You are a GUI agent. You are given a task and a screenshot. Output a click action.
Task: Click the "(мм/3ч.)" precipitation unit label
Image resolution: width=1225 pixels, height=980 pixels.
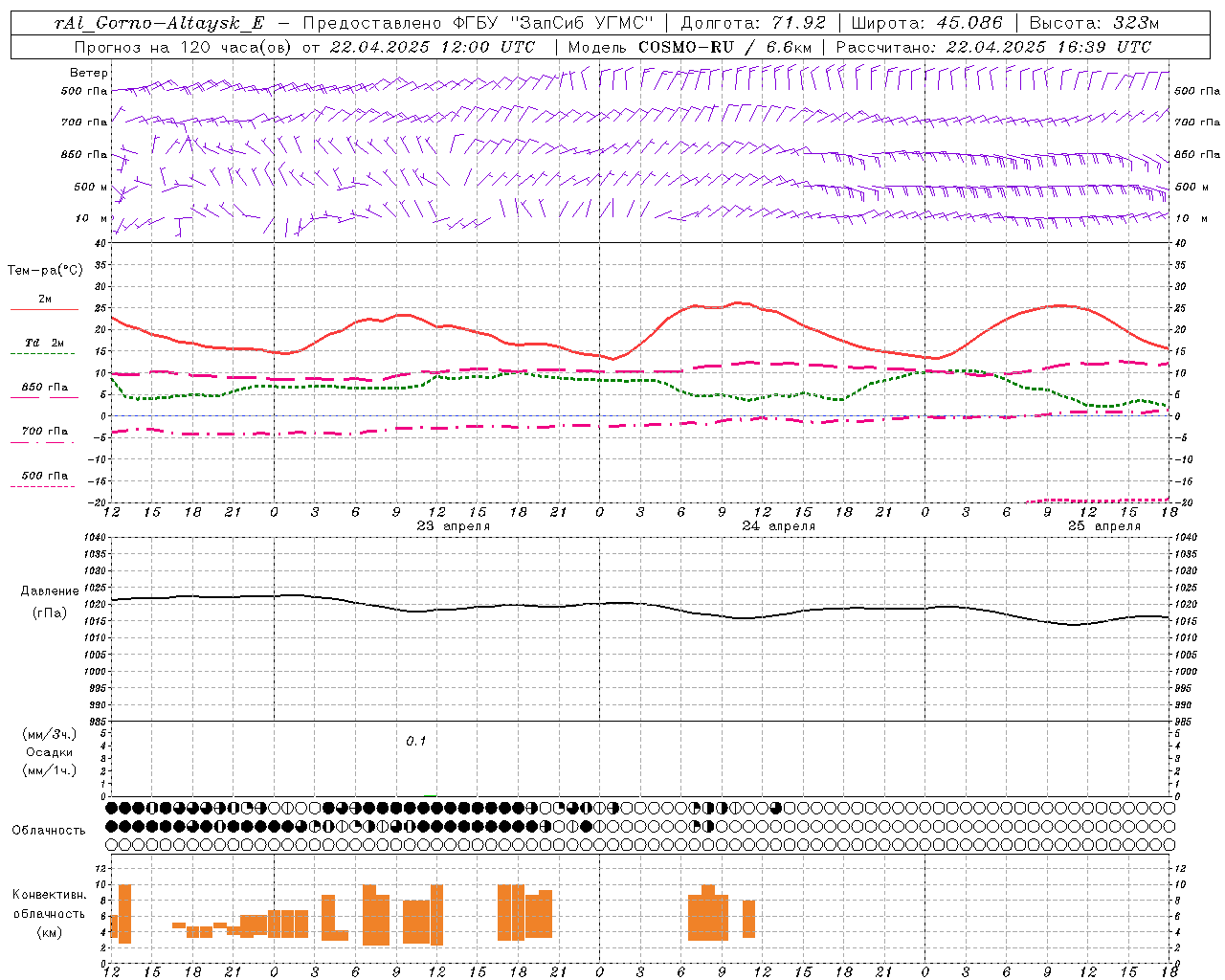(50, 734)
